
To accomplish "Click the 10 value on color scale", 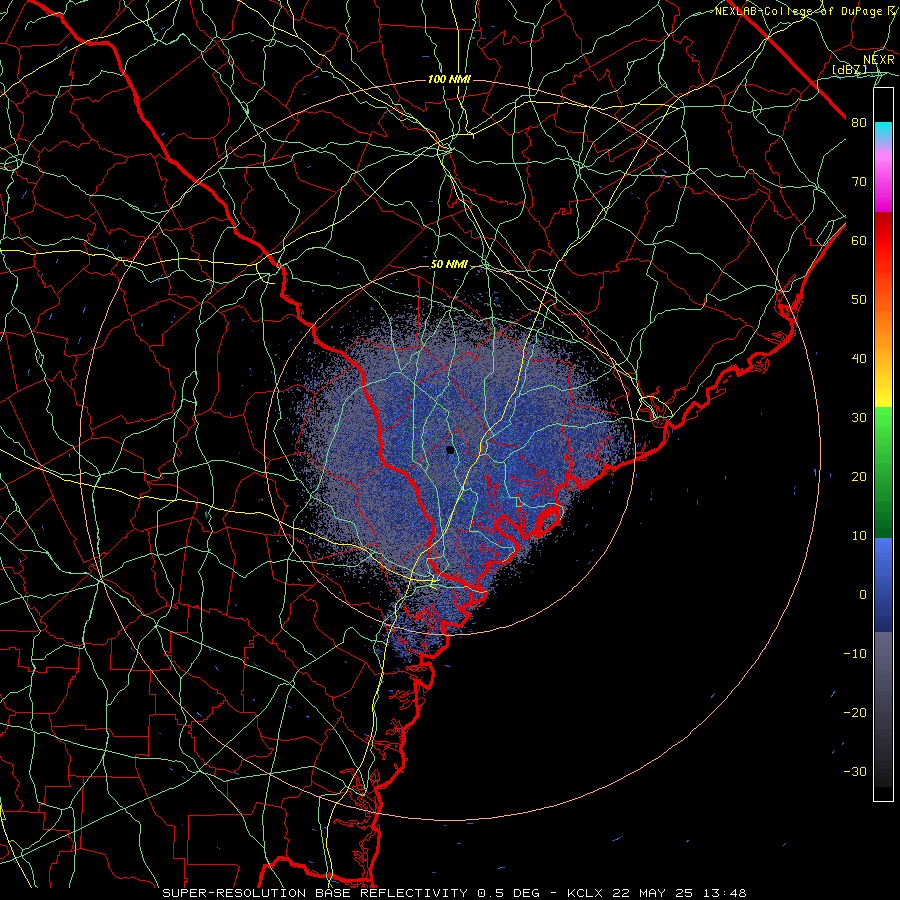I will (x=859, y=536).
